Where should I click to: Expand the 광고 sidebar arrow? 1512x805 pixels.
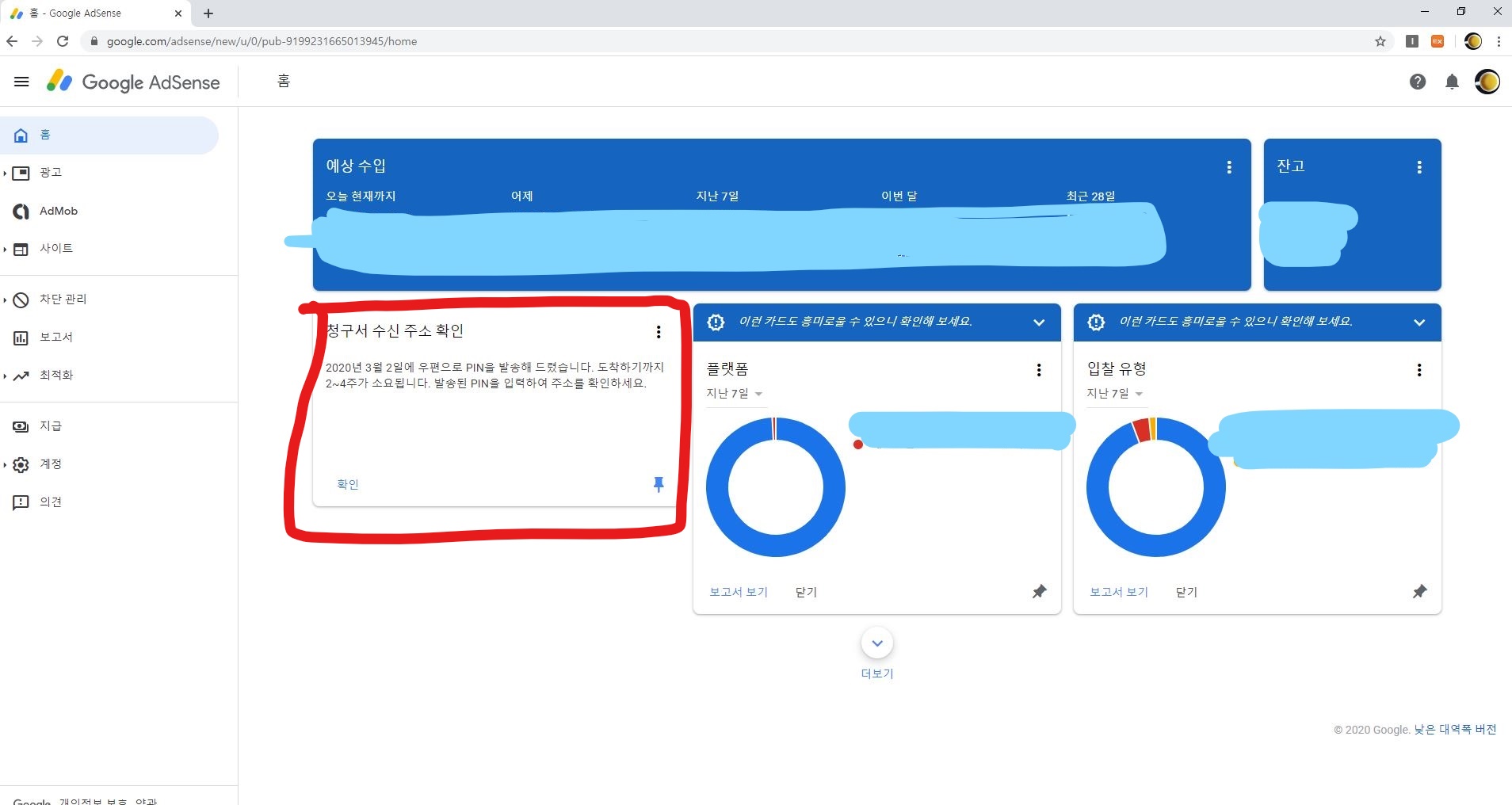pyautogui.click(x=5, y=173)
